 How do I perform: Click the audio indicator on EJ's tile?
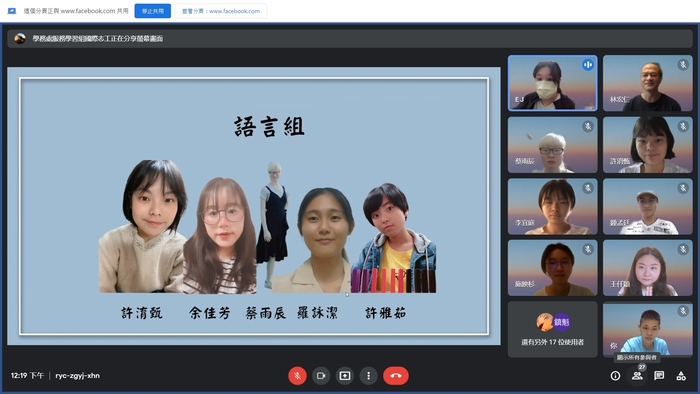point(588,65)
